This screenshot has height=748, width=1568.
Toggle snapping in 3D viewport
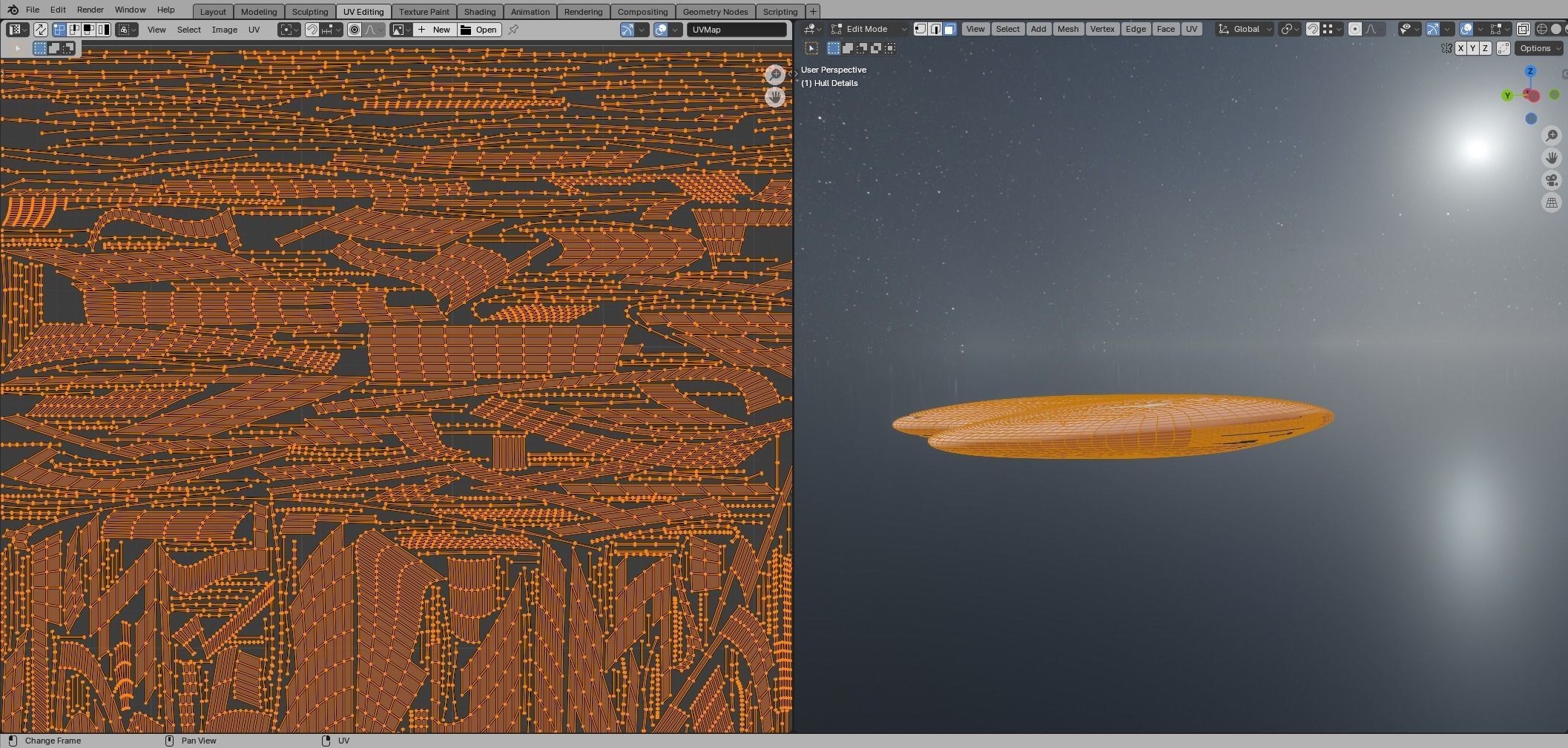pyautogui.click(x=1313, y=29)
